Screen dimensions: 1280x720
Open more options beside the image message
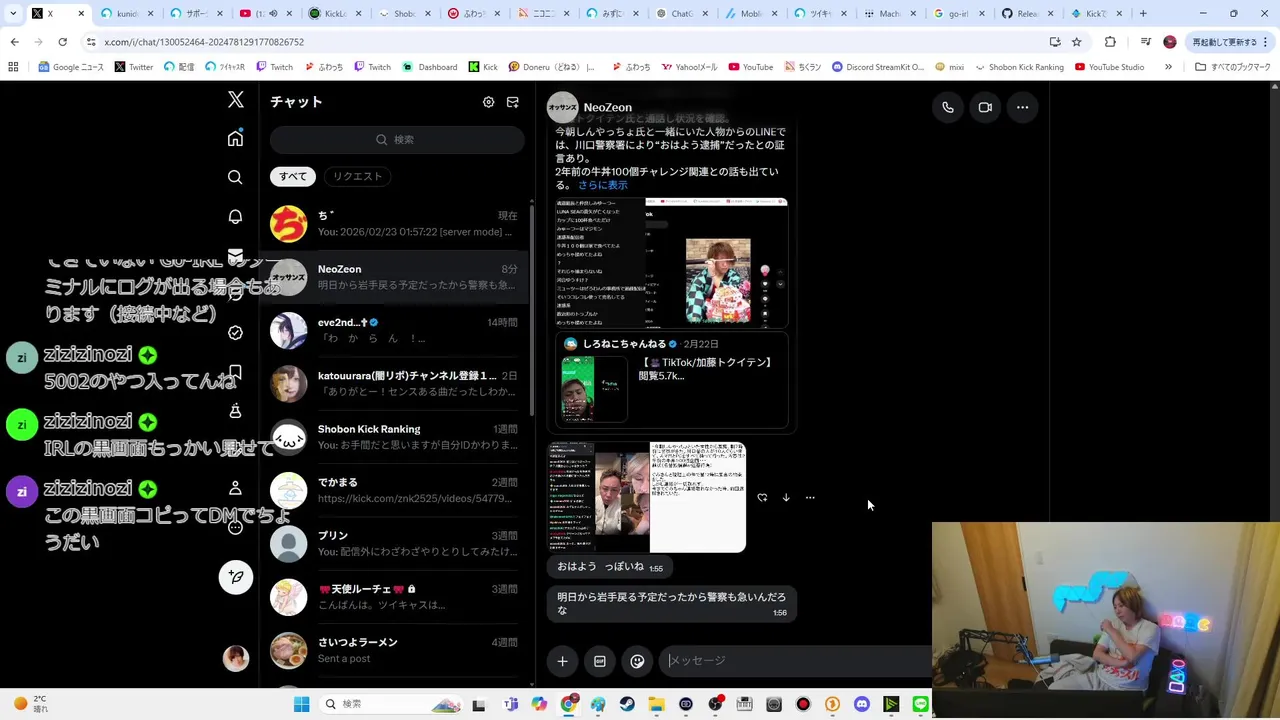[x=810, y=497]
